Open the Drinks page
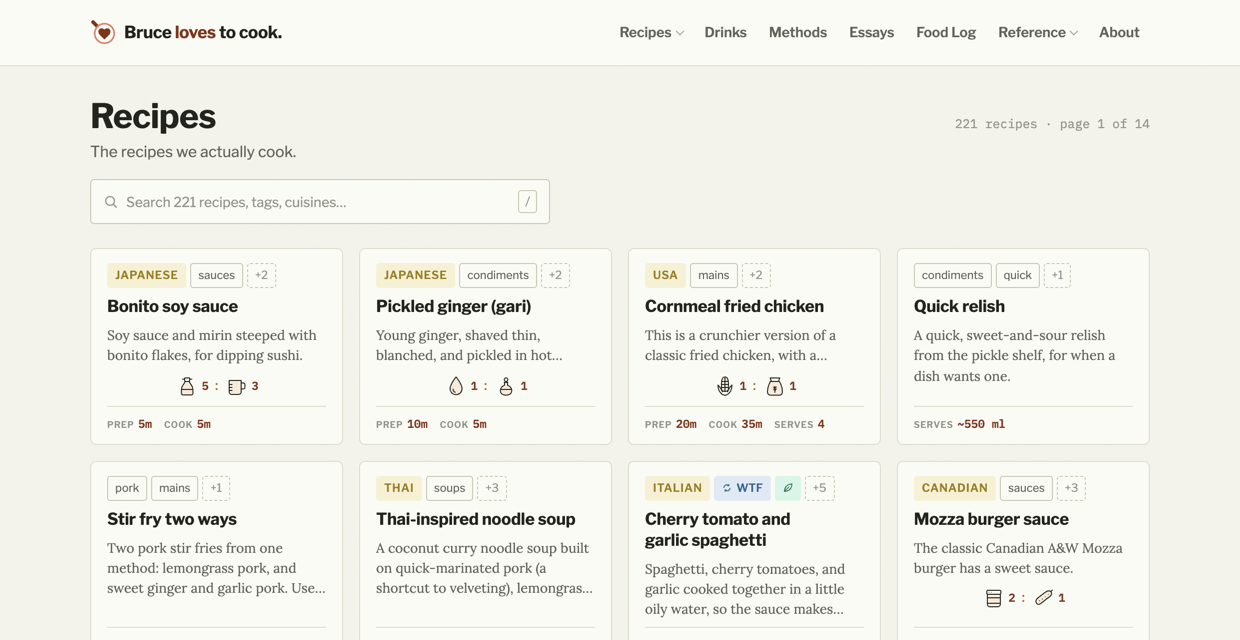The width and height of the screenshot is (1240, 640). (725, 32)
